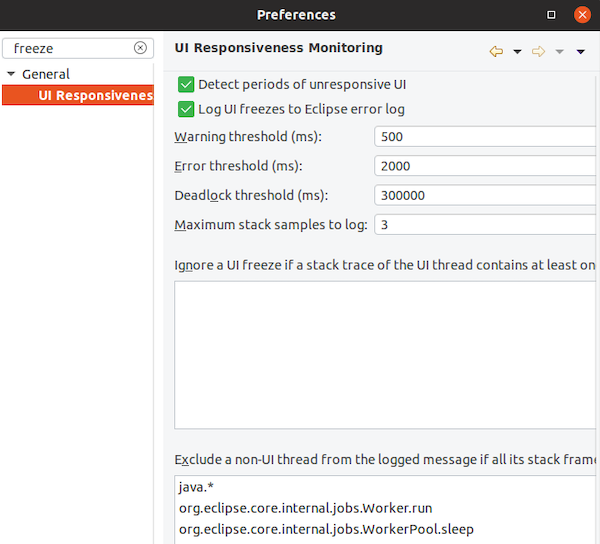Maximize the Preferences window

pyautogui.click(x=551, y=15)
